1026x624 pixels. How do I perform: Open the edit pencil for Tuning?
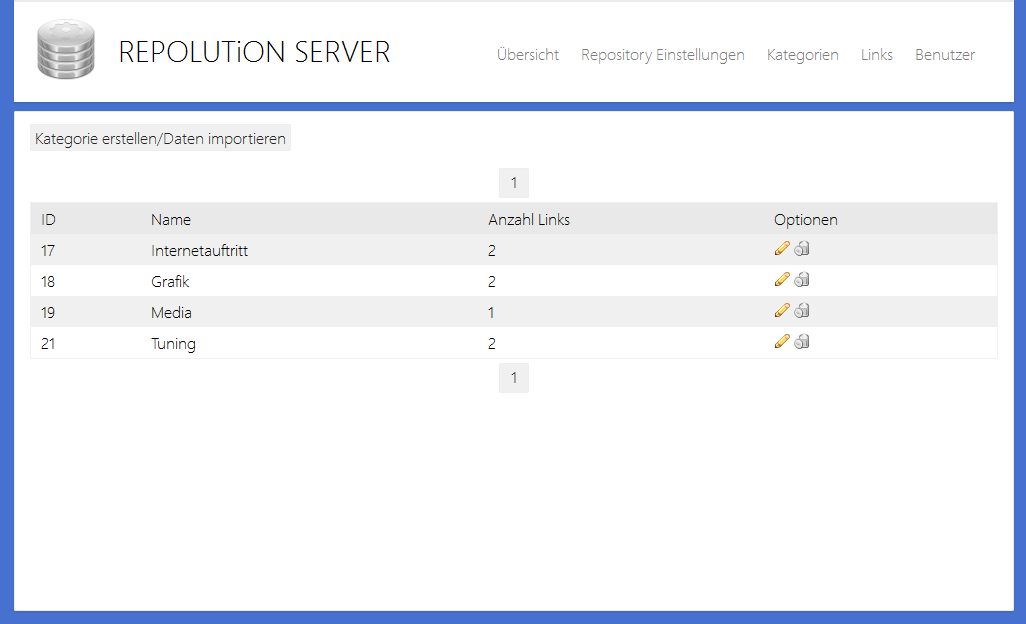click(782, 341)
